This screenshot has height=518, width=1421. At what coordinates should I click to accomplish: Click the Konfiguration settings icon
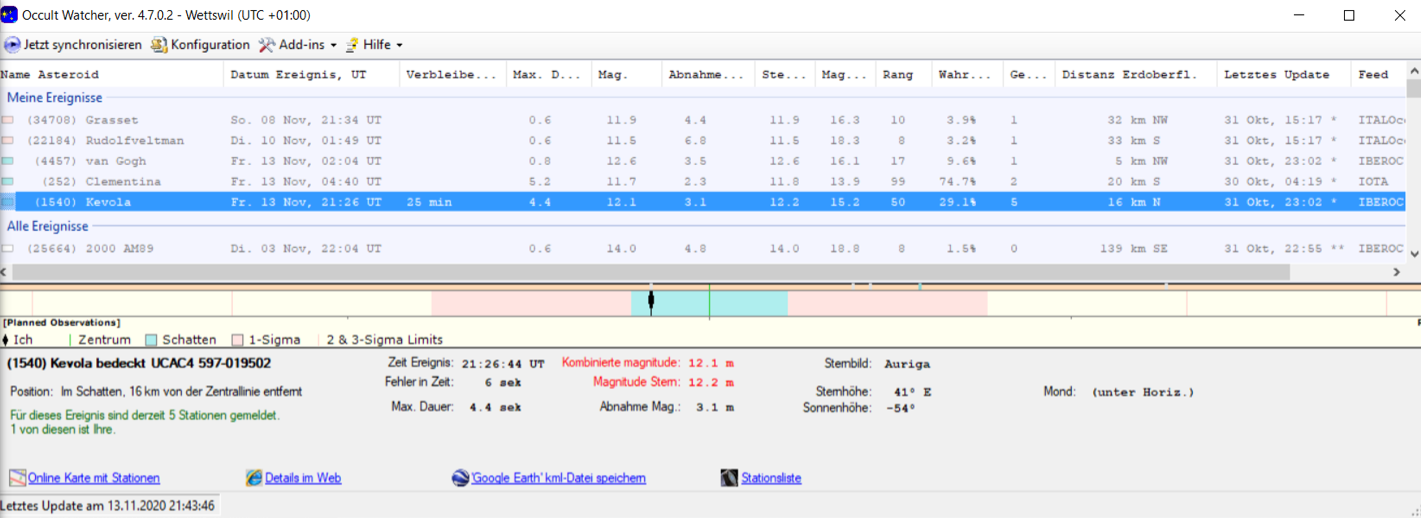pos(159,45)
